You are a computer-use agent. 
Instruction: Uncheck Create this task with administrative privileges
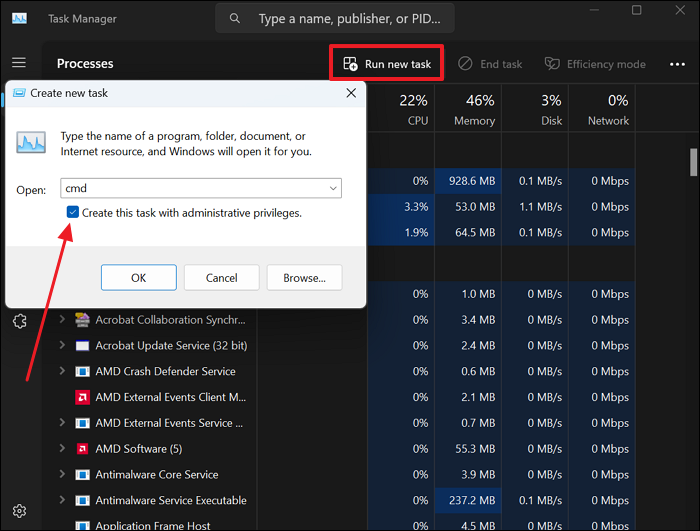73,213
